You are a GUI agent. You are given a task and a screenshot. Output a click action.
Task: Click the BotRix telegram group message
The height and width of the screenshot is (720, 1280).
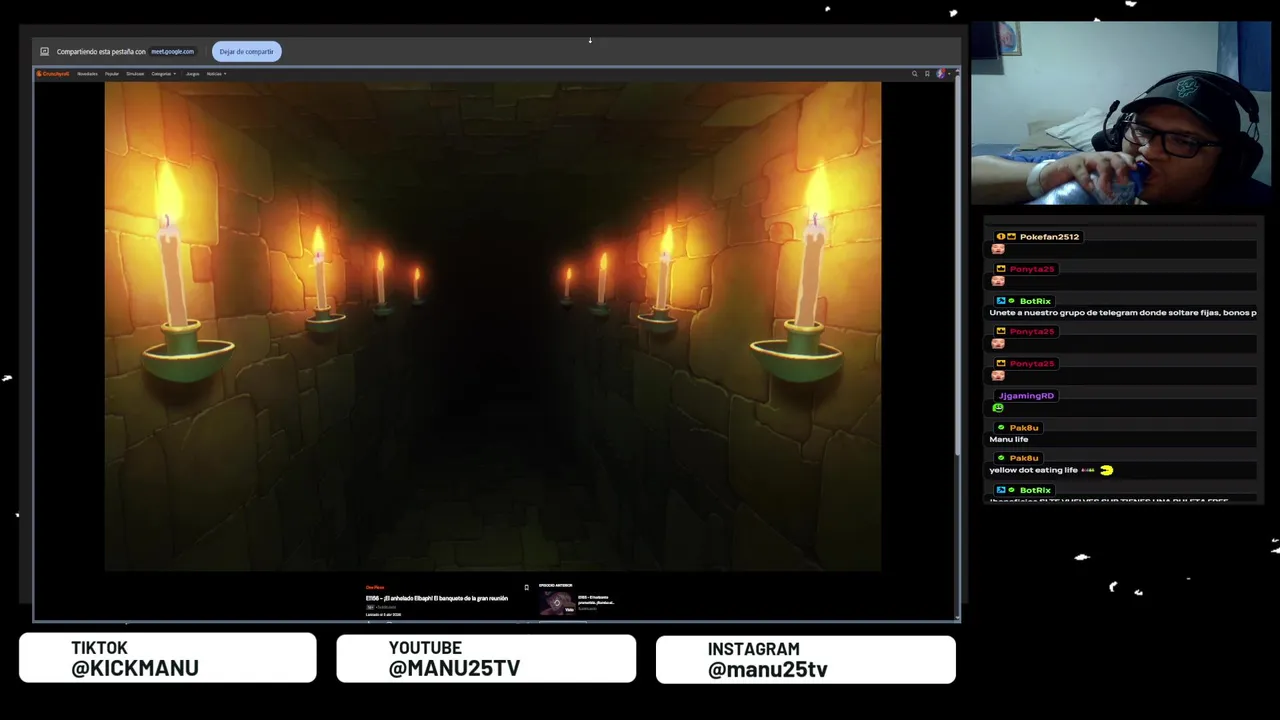[1122, 313]
